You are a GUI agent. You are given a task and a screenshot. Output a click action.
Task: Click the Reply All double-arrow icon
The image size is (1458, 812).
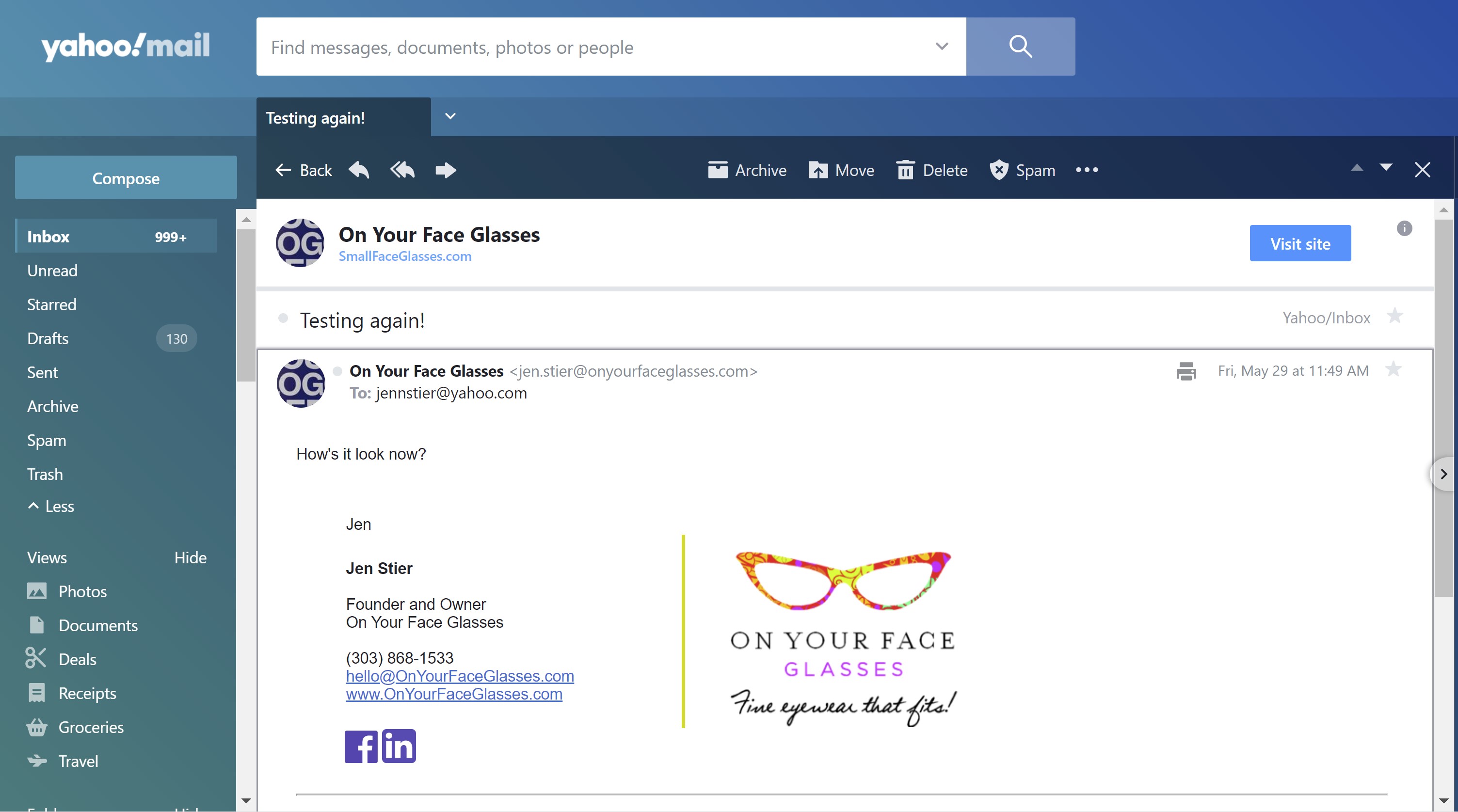pos(402,170)
